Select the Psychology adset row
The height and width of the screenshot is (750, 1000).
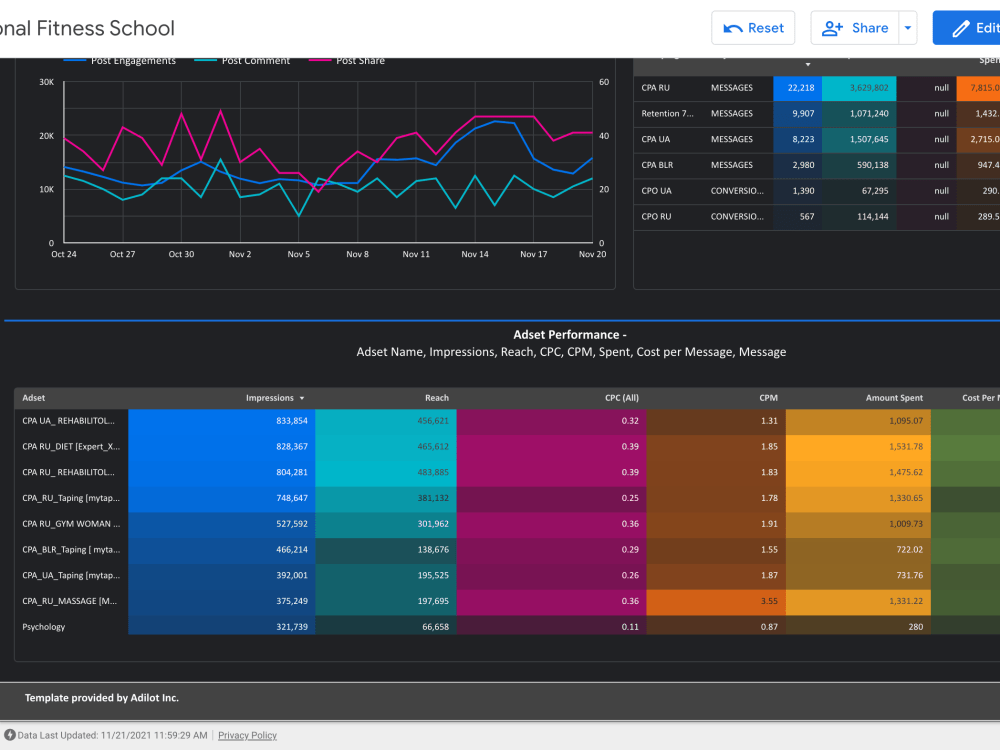coord(507,627)
